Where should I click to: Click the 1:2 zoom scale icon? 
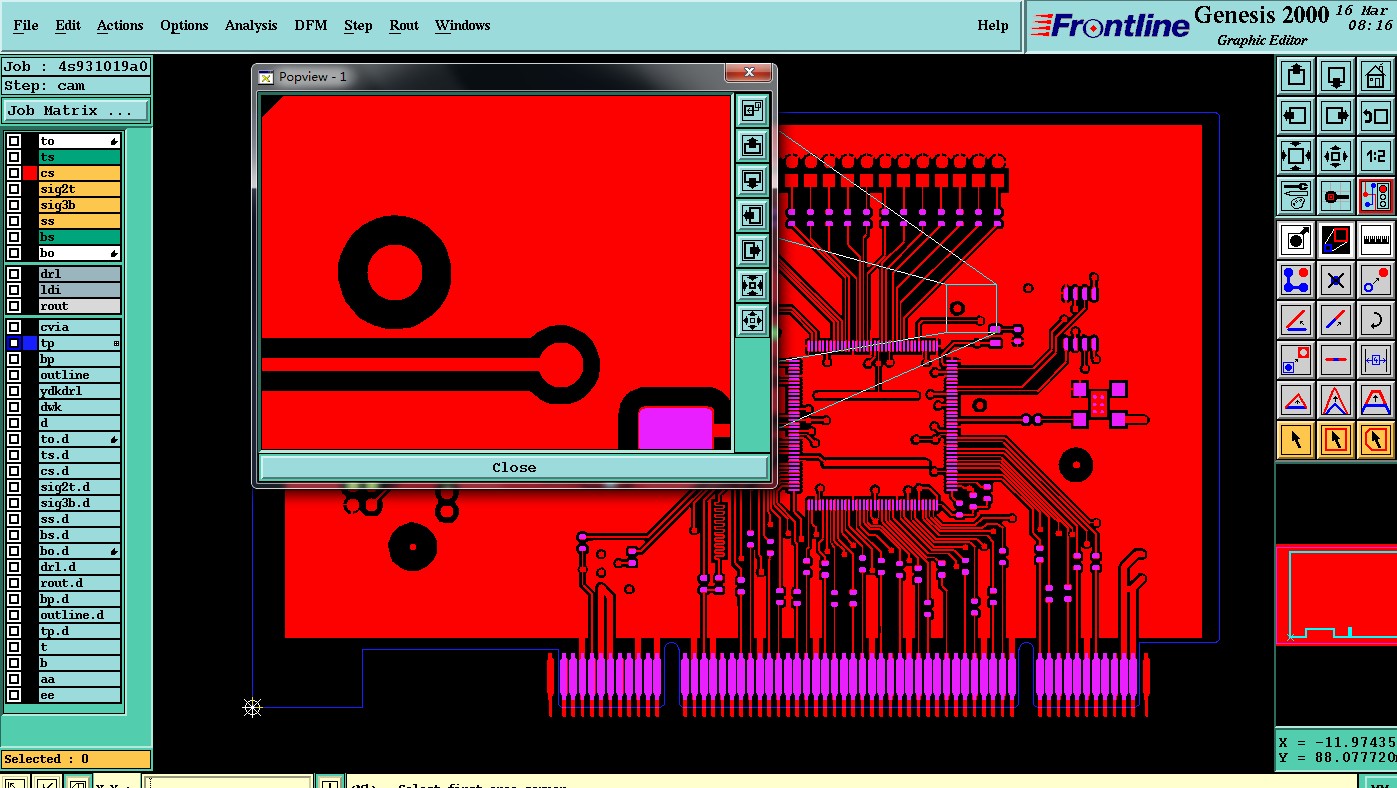coord(1376,155)
